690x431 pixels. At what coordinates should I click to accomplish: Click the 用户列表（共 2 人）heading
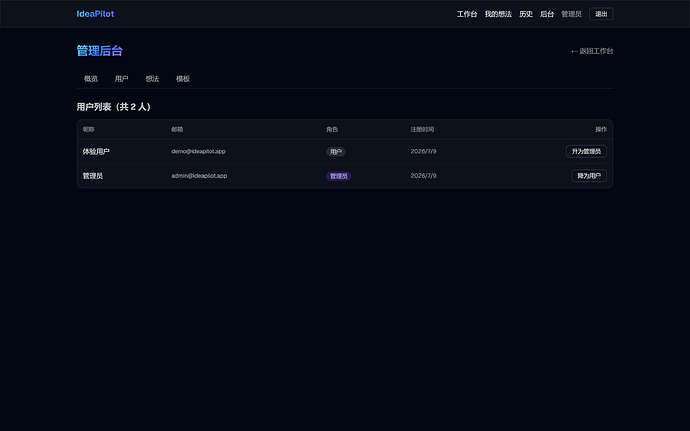click(x=114, y=107)
